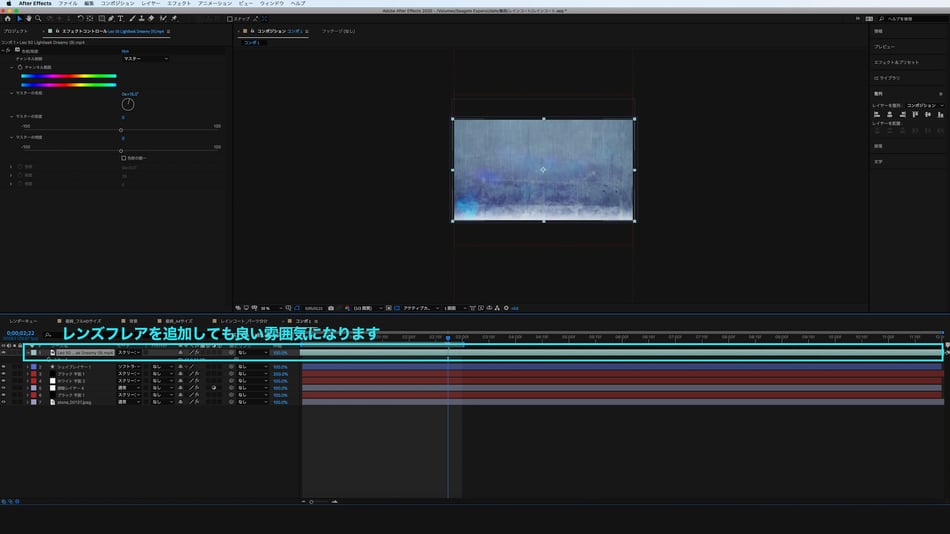Viewport: 950px width, 534px height.
Task: Switch to the プロジェクト panel tab
Action: tap(15, 31)
